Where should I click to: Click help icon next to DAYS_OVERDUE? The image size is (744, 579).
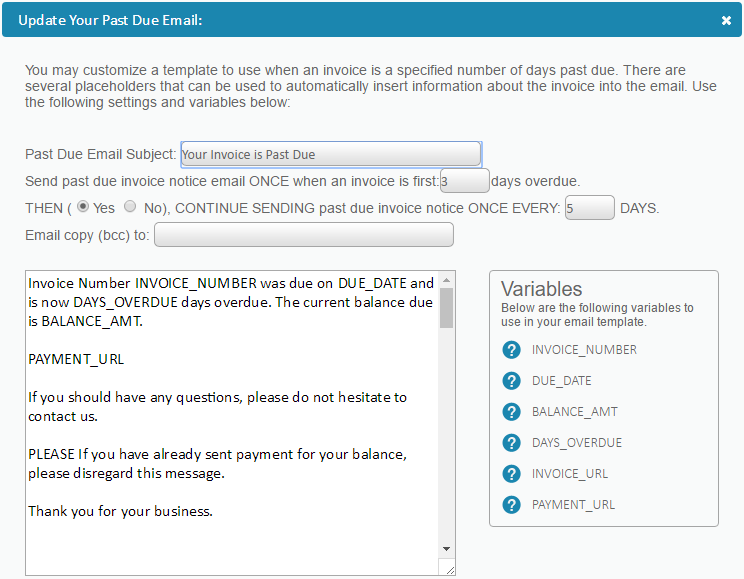512,443
